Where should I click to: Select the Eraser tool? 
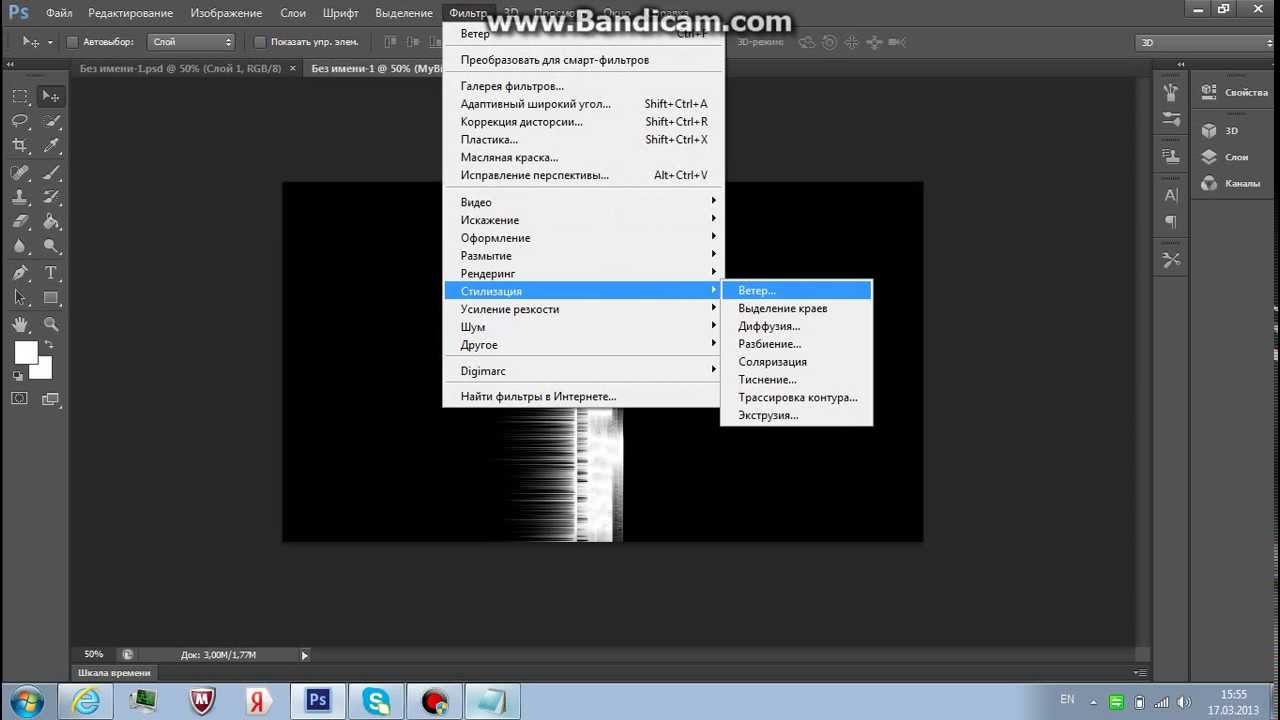(20, 222)
